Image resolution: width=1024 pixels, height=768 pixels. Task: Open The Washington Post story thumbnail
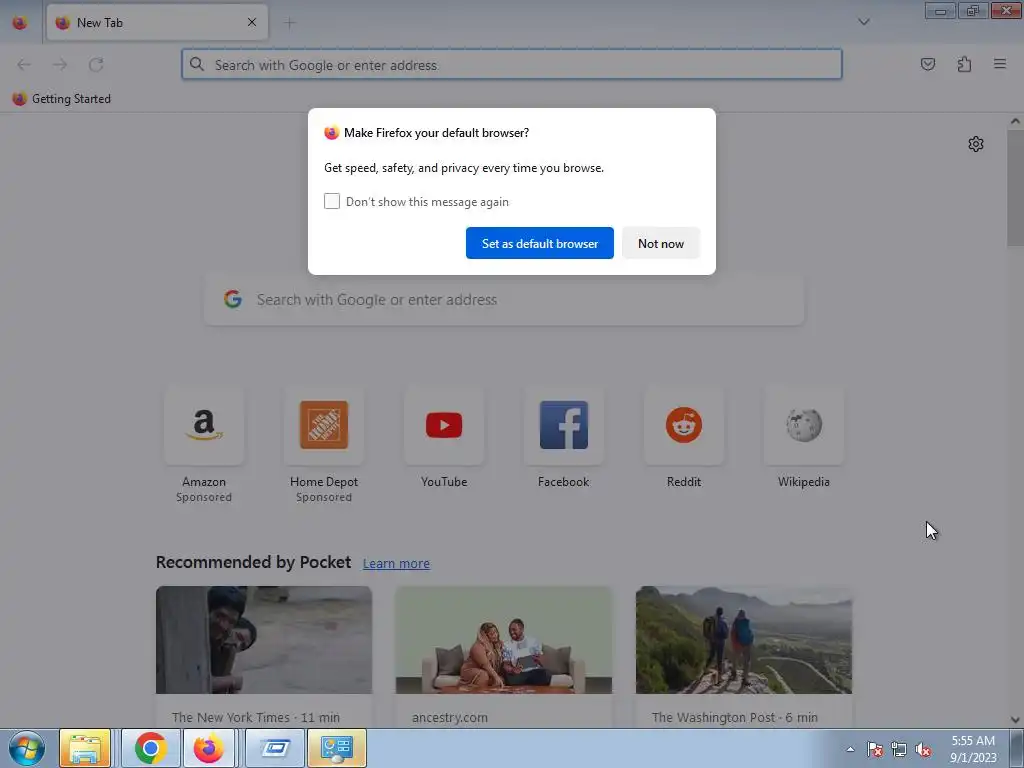[744, 639]
